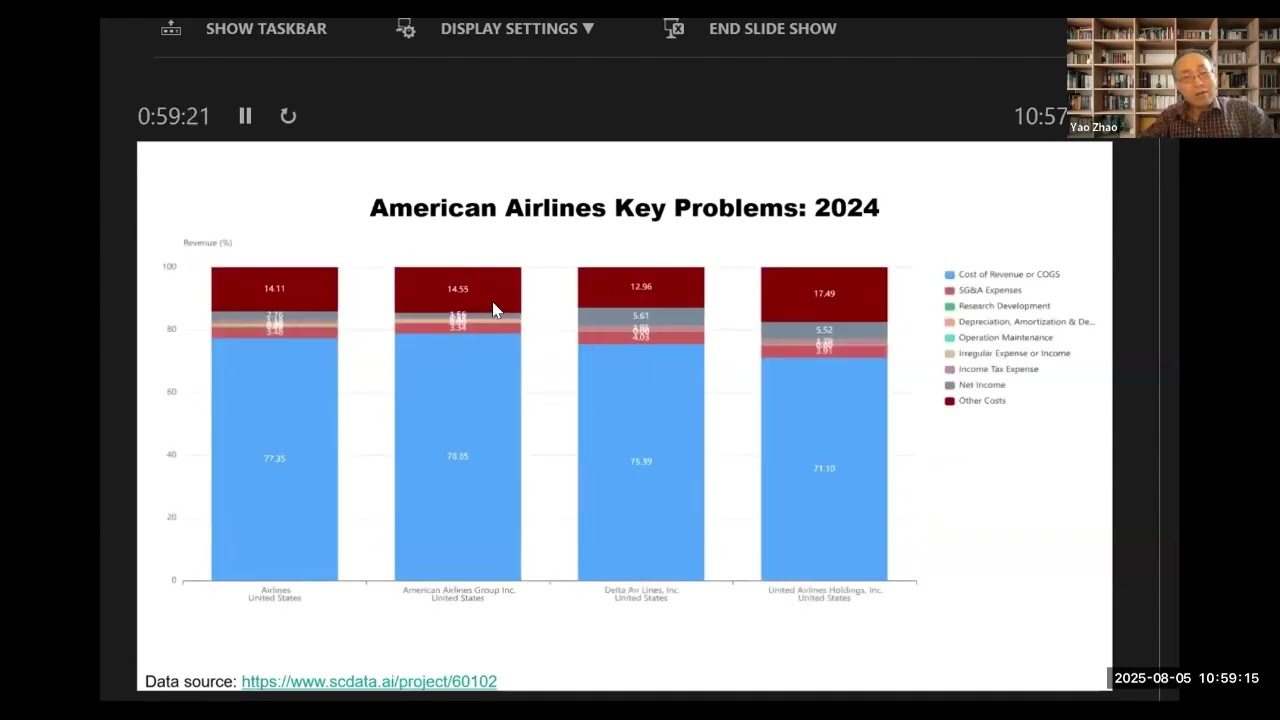This screenshot has width=1280, height=720.
Task: Click the 77.35 value in the Airlines bar
Action: point(274,459)
